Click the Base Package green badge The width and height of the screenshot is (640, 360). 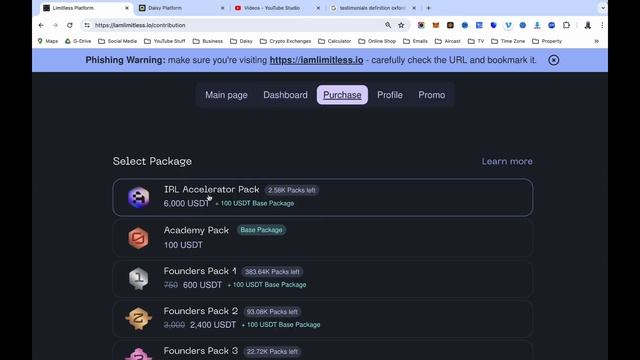pyautogui.click(x=261, y=230)
